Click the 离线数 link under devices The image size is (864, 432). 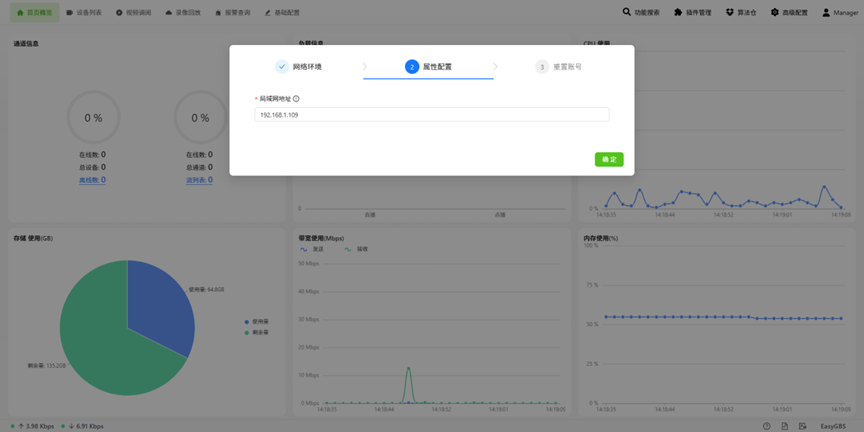92,180
